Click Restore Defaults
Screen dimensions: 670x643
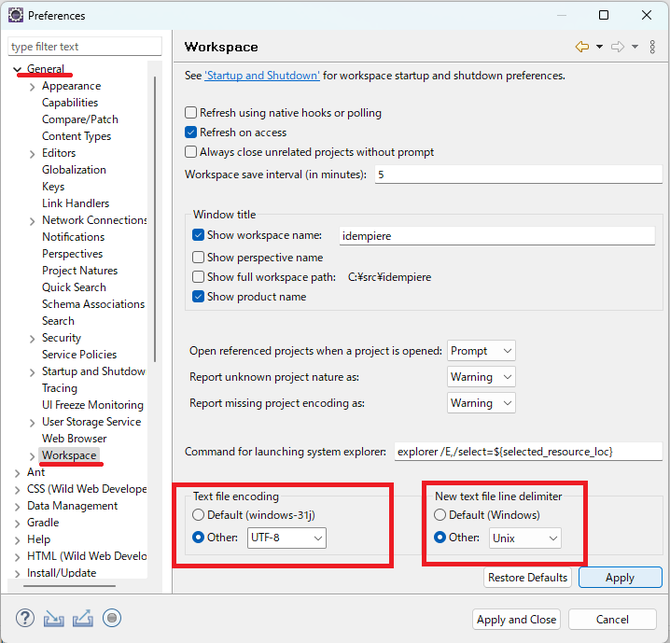tap(528, 578)
